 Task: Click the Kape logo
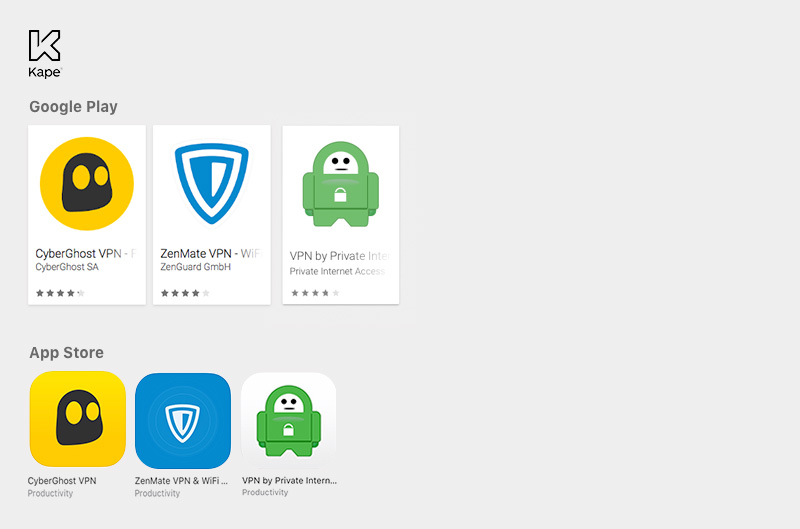click(45, 54)
